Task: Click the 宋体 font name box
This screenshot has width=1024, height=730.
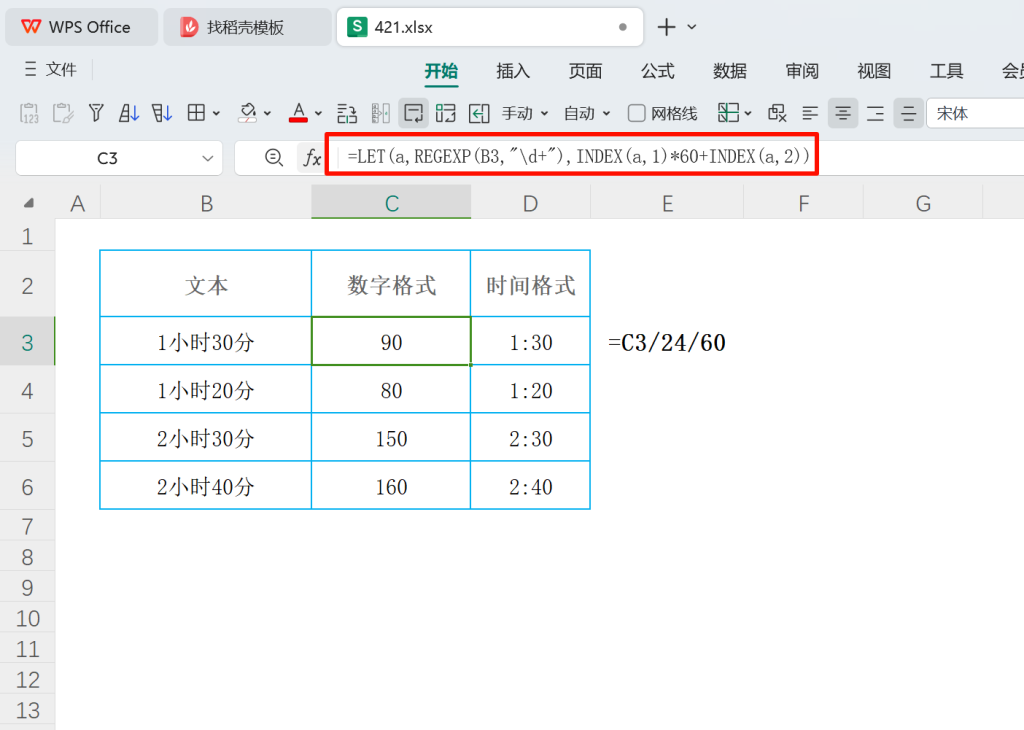Action: pos(975,114)
